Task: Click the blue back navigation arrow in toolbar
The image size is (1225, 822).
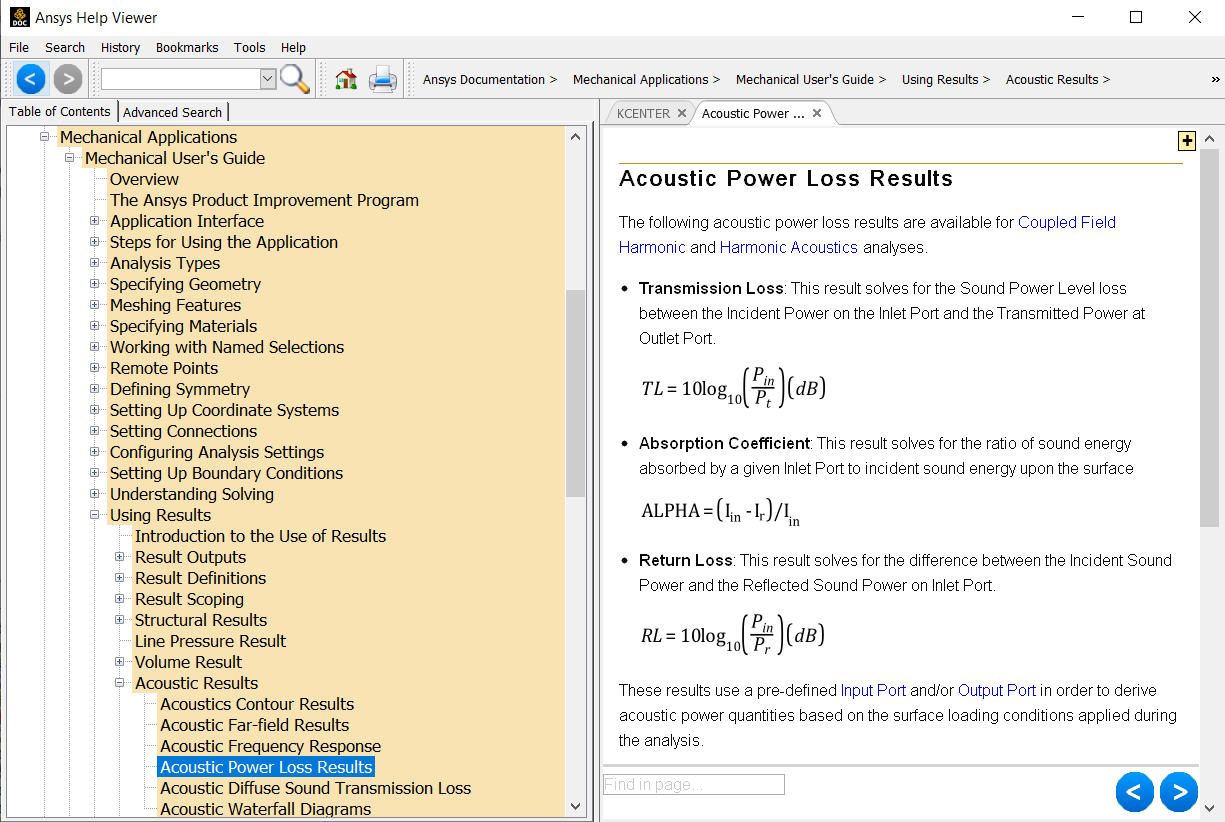Action: (32, 78)
